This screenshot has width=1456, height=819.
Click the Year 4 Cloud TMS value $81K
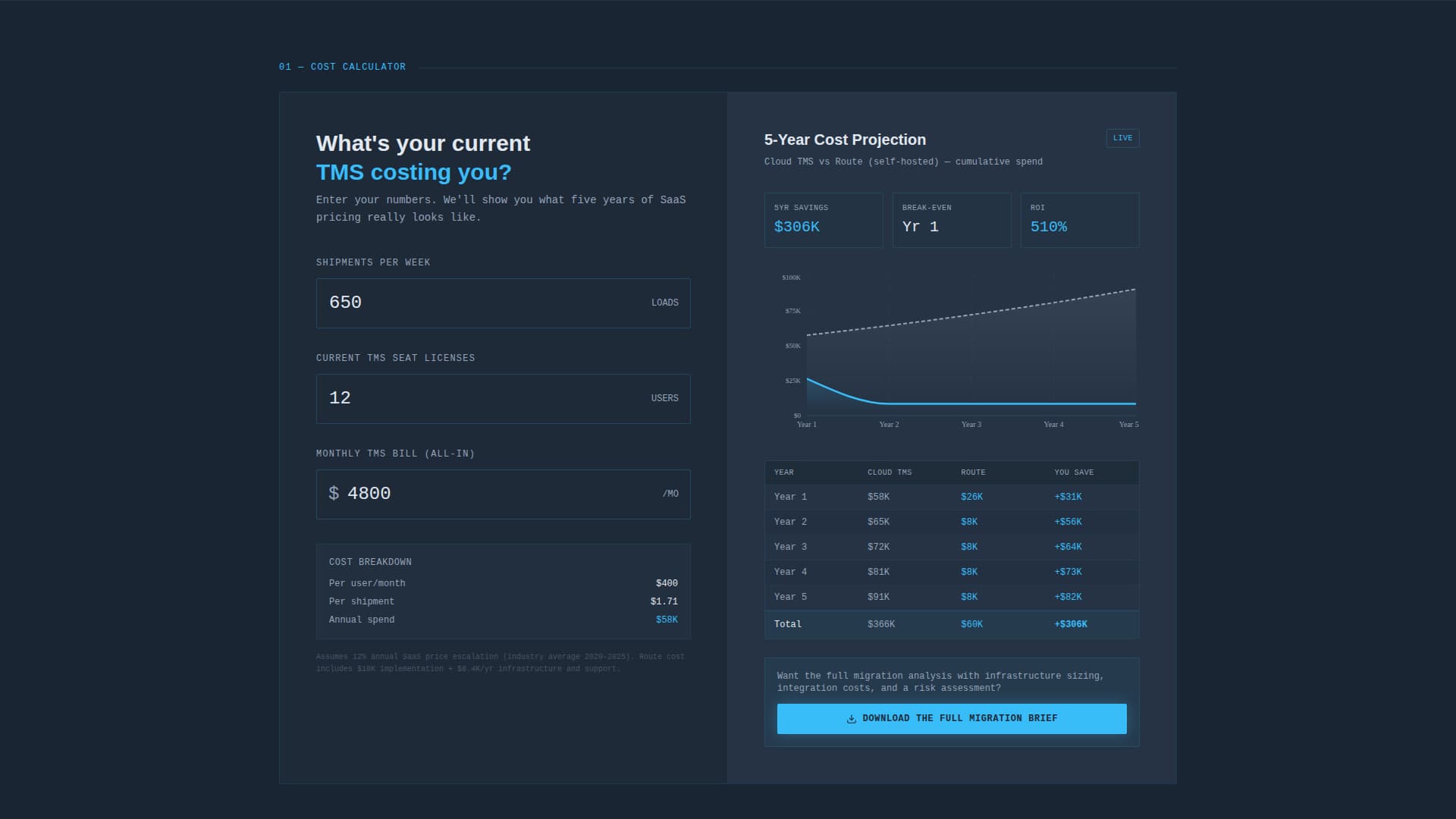coord(878,572)
